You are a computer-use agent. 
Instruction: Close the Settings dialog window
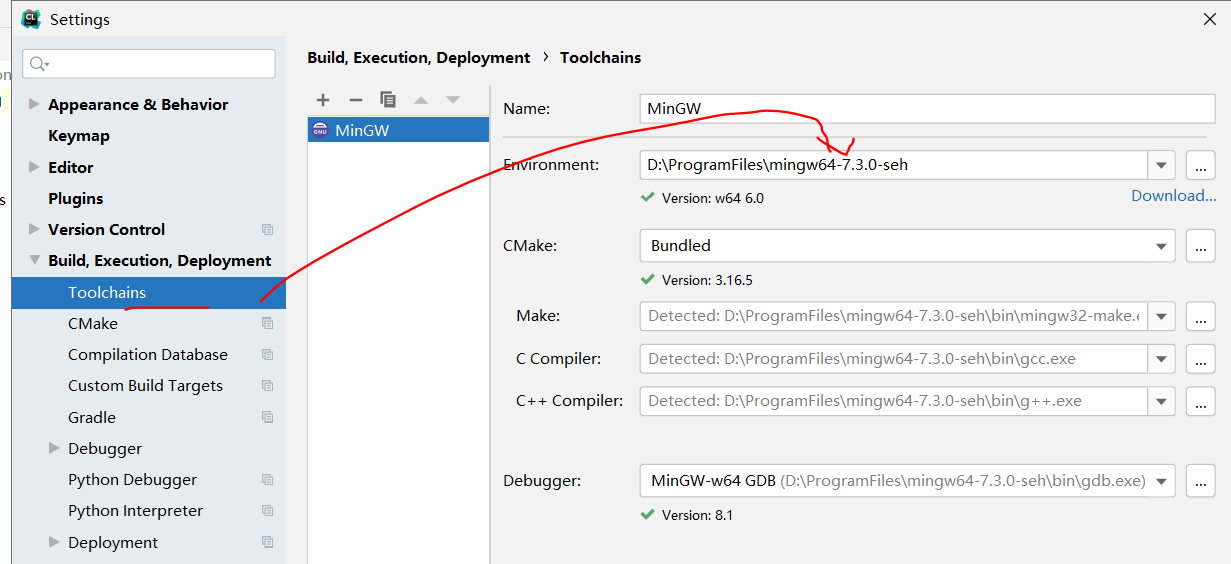(1210, 18)
